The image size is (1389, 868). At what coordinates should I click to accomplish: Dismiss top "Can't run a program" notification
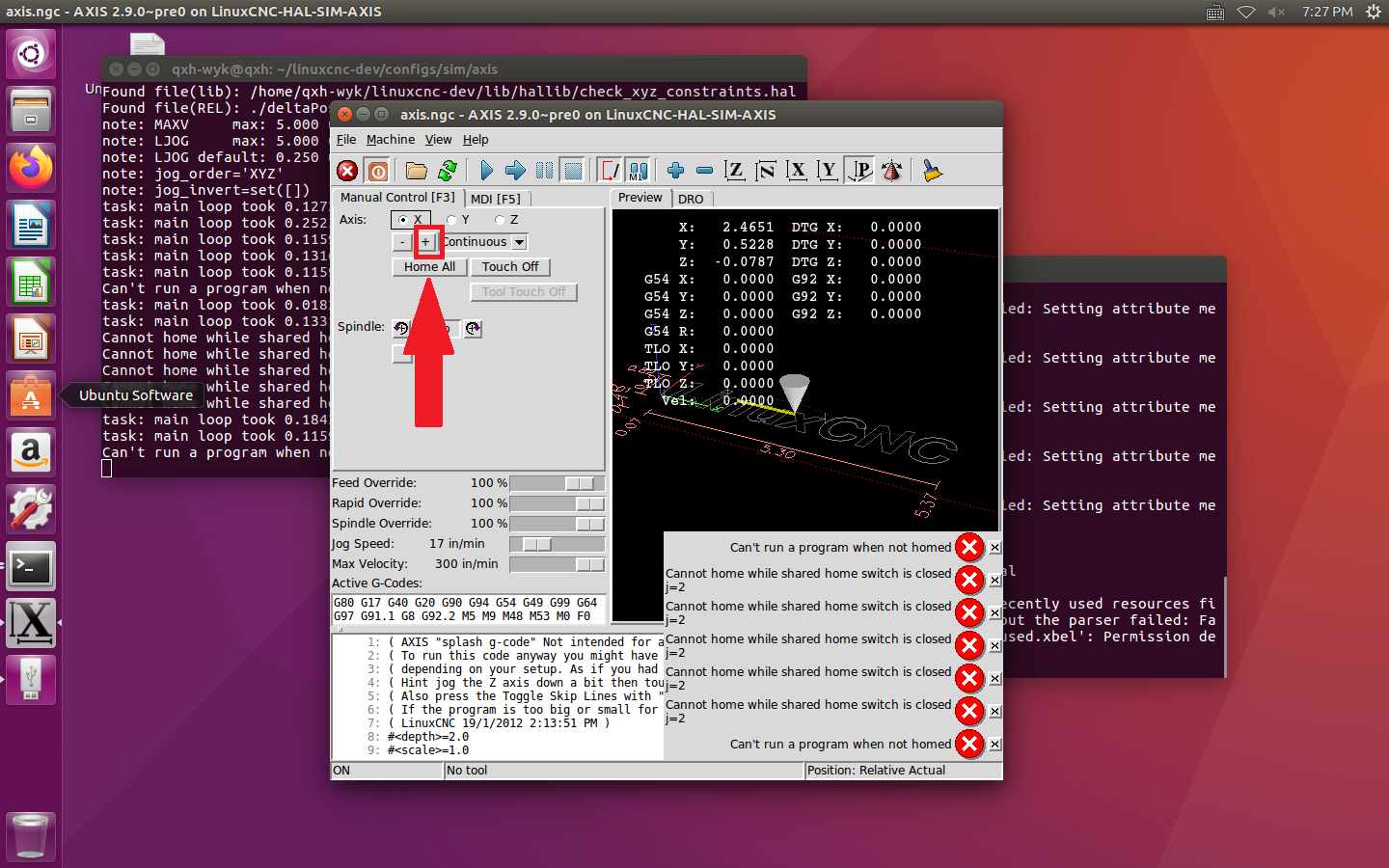[x=994, y=548]
